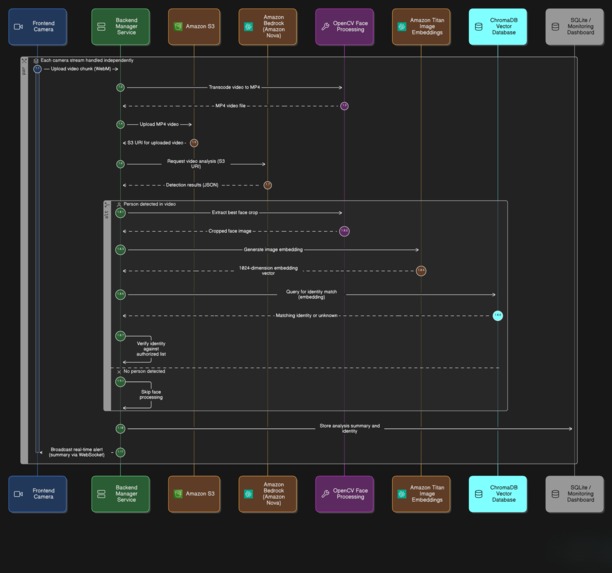Click the corner icon of the outer camera stream block
612x573 pixels.
(x=24, y=61)
